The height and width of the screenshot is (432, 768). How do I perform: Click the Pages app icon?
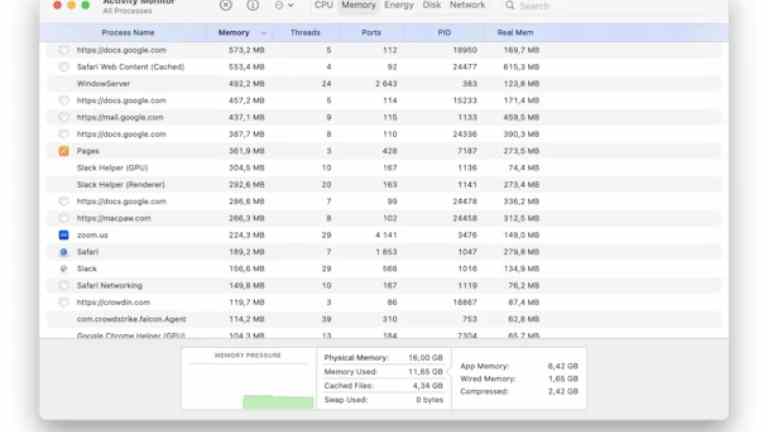point(64,151)
